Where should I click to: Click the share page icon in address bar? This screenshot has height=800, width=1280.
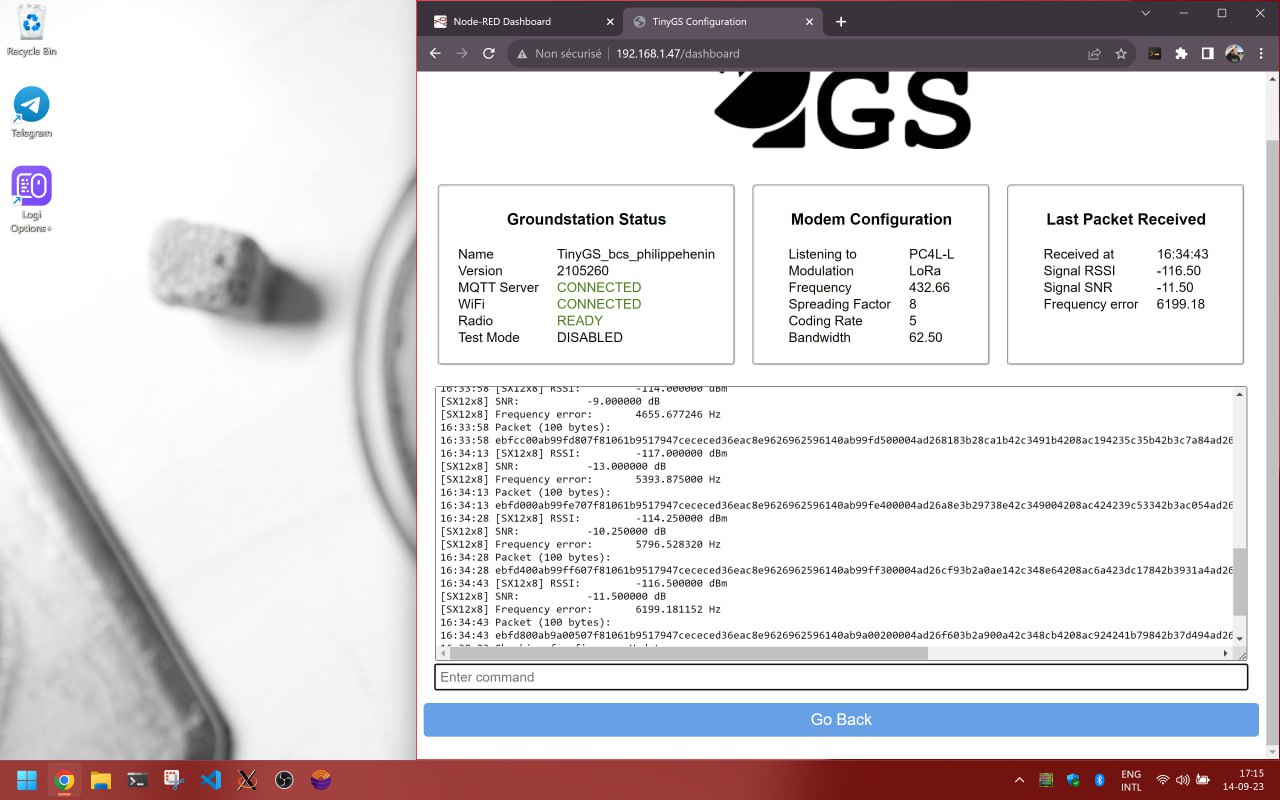(1095, 54)
